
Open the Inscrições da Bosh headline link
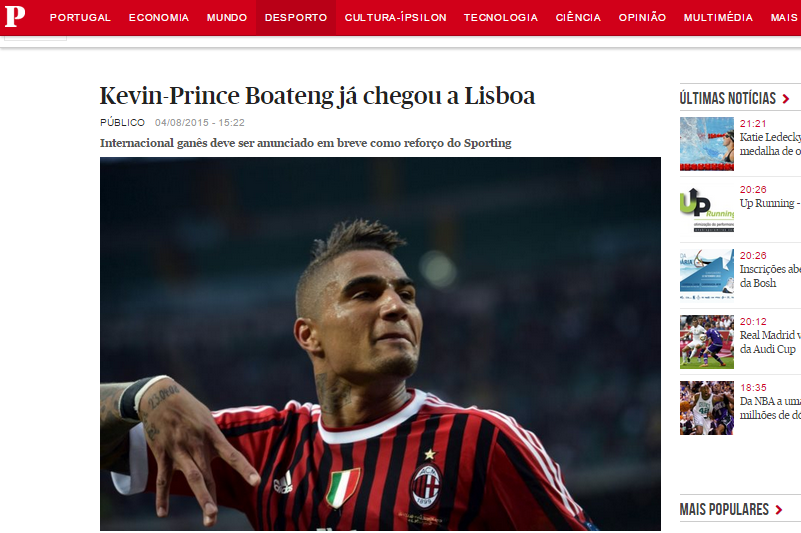point(770,276)
